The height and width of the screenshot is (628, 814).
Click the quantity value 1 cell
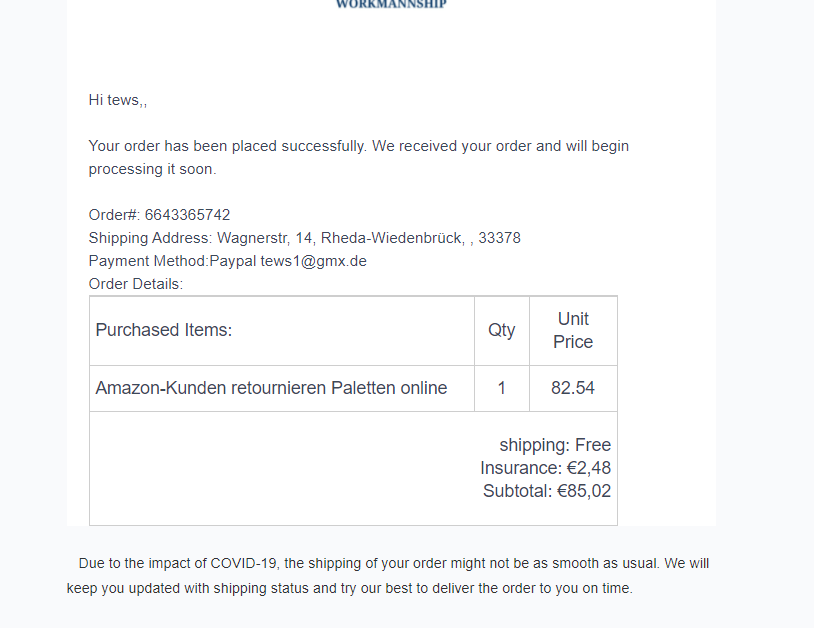501,388
